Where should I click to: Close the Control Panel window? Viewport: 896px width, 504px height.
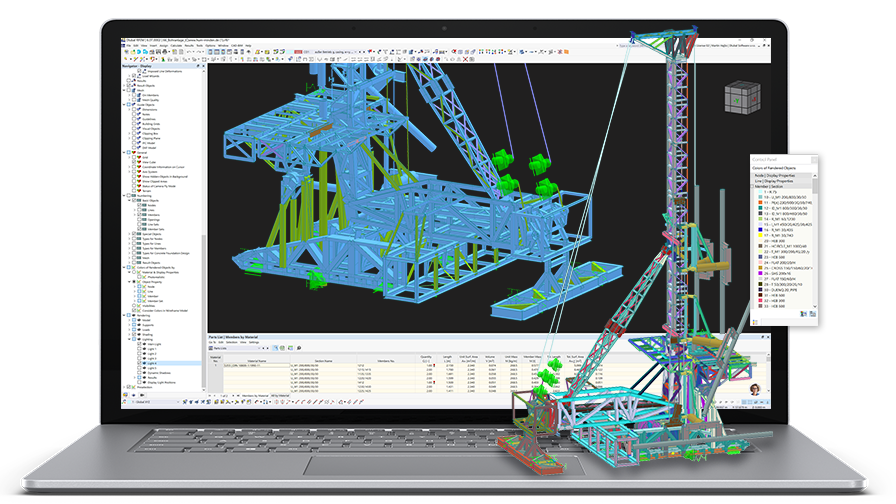[814, 160]
